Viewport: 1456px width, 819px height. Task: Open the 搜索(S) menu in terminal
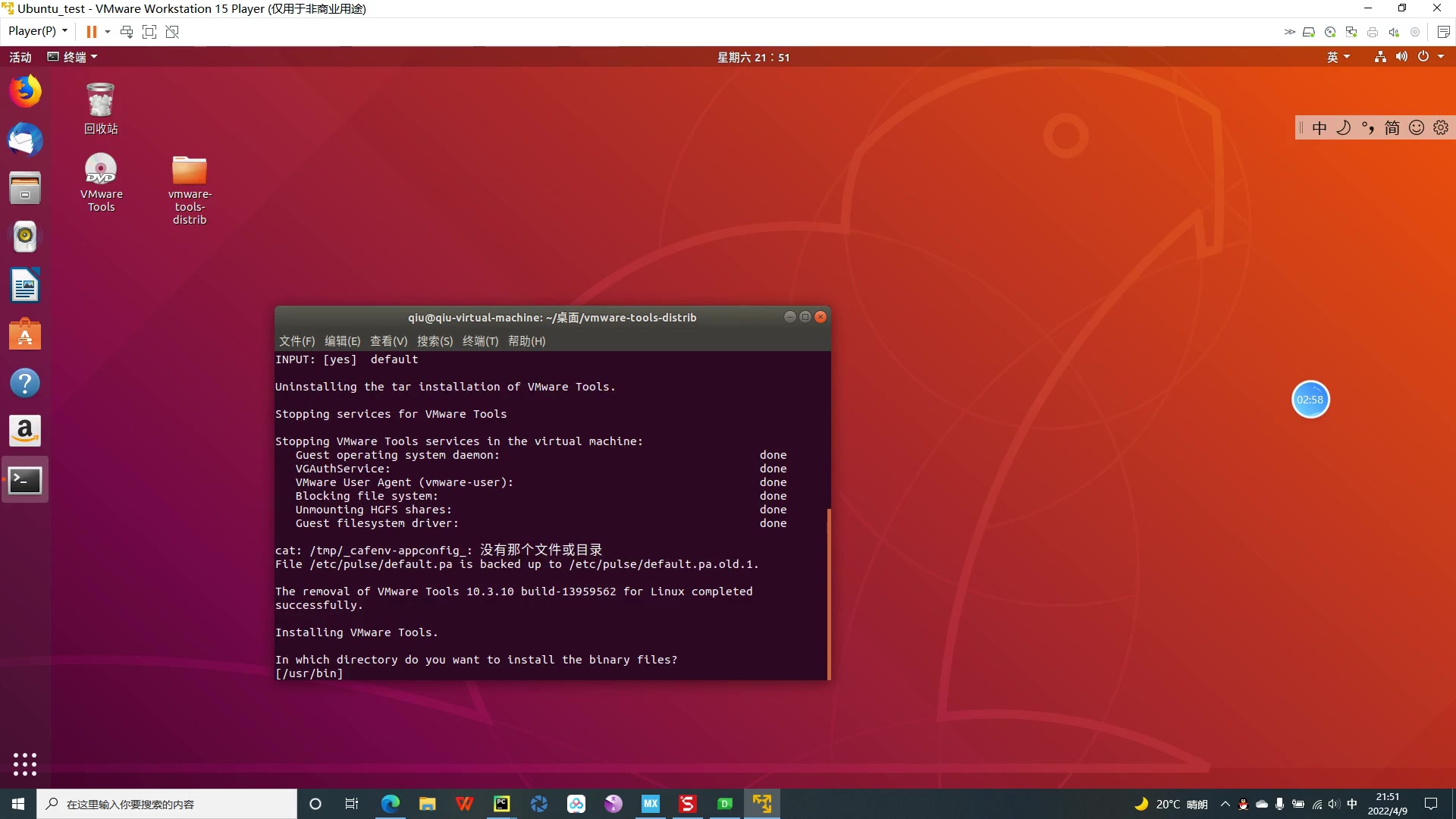435,341
